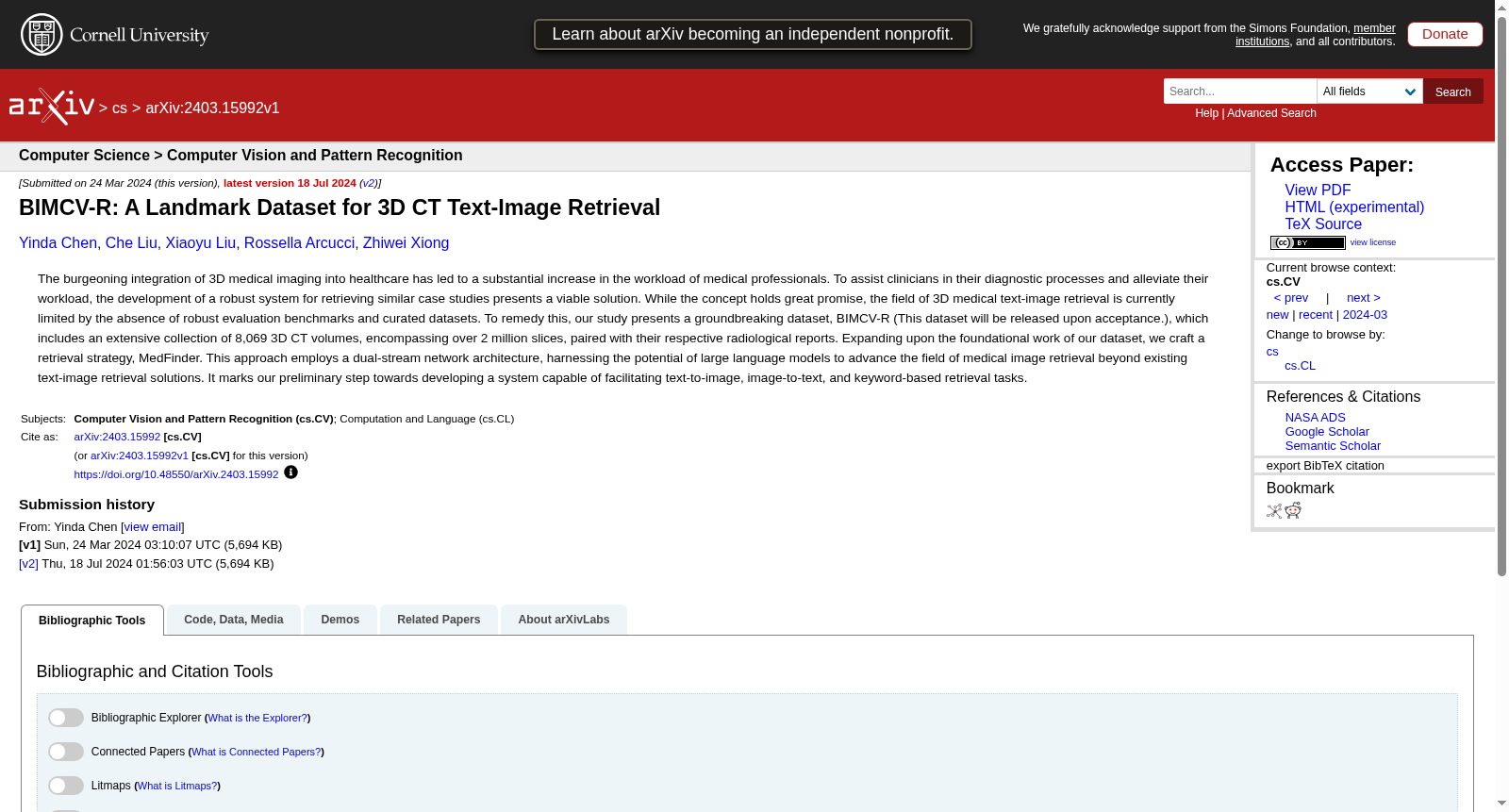Open the HTML (experimental) link
Screen dimensions: 1509x812
click(1354, 207)
